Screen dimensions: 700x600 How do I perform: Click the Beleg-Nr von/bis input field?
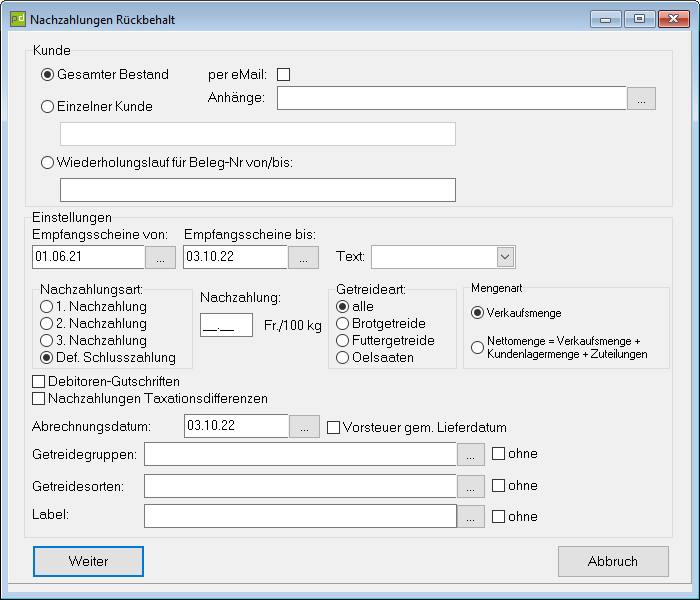click(x=258, y=190)
